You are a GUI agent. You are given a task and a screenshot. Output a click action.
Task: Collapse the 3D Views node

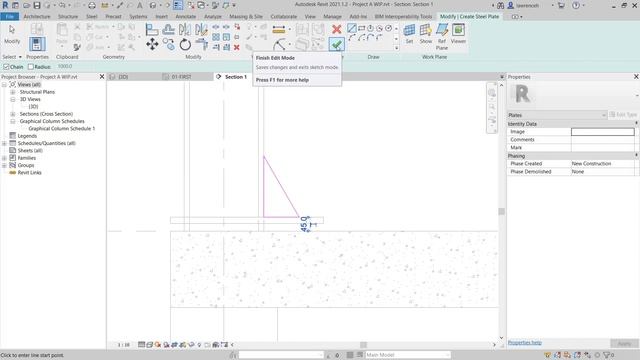click(x=13, y=99)
